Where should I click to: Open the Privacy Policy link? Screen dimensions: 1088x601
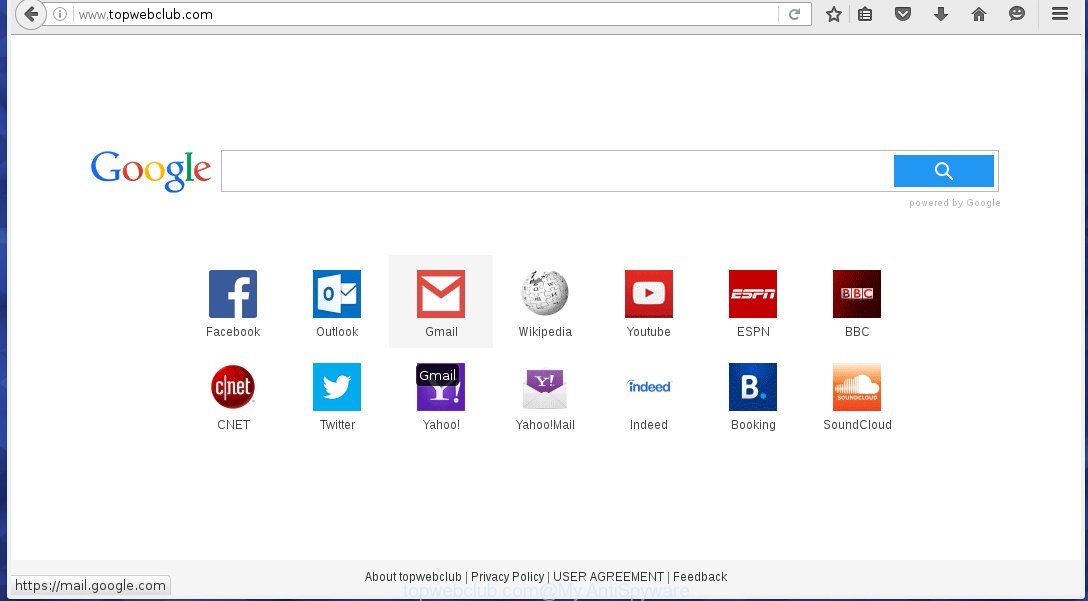point(507,577)
